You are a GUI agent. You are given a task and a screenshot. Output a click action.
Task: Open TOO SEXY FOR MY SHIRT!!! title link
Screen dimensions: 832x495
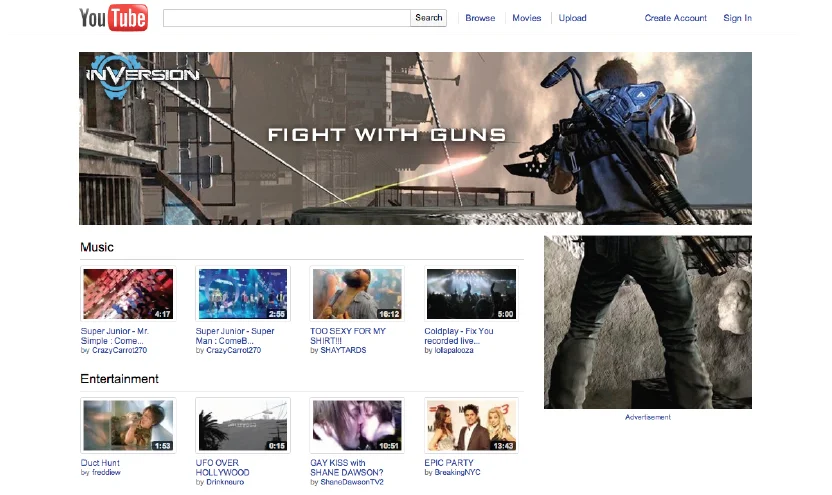coord(348,336)
